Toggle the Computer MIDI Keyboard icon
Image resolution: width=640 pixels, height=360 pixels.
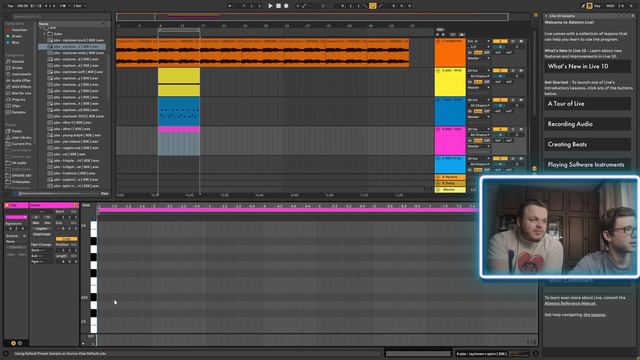coord(589,6)
